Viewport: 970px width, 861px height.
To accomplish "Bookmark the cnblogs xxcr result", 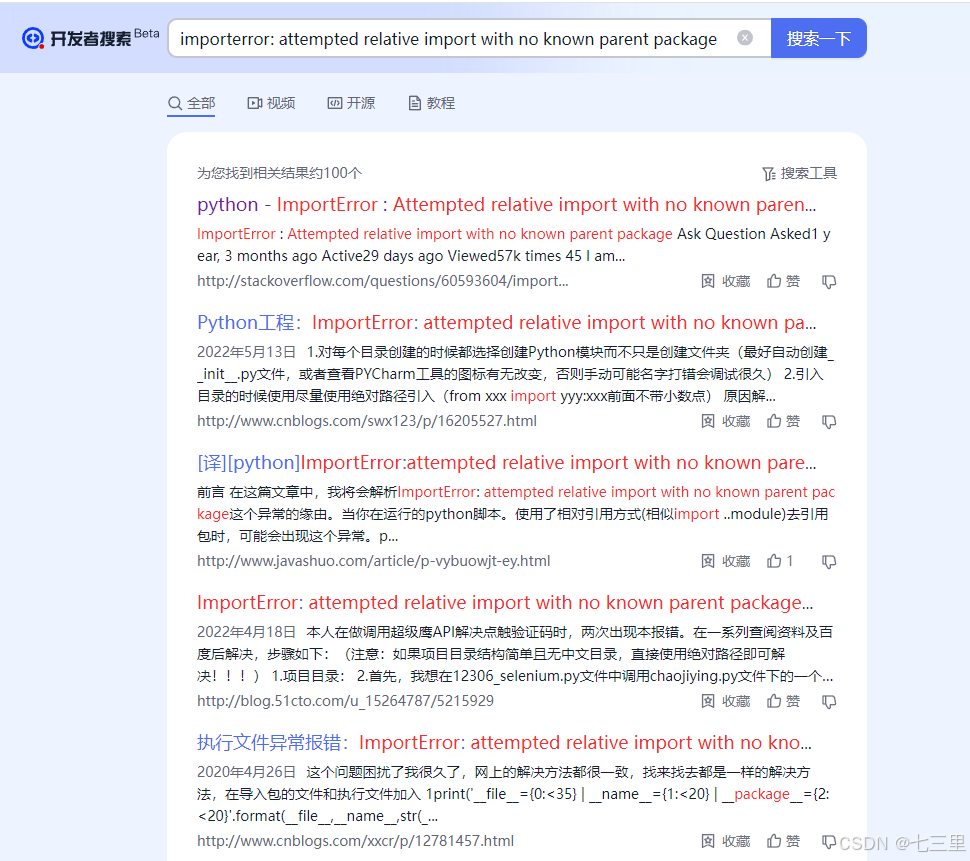I will click(725, 841).
